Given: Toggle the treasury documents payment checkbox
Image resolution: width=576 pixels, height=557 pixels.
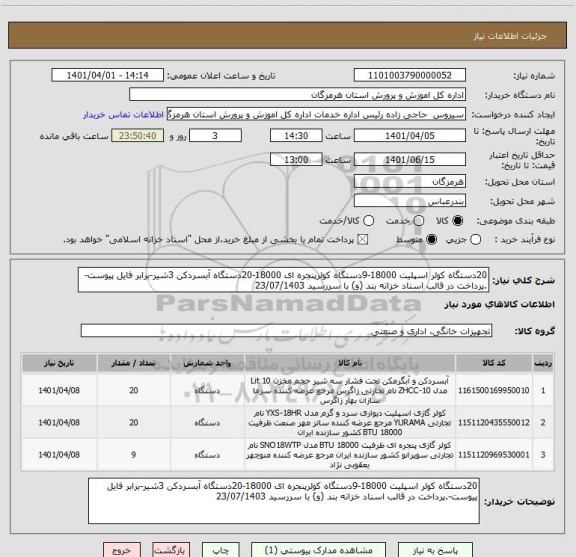Looking at the screenshot, I should tap(363, 240).
